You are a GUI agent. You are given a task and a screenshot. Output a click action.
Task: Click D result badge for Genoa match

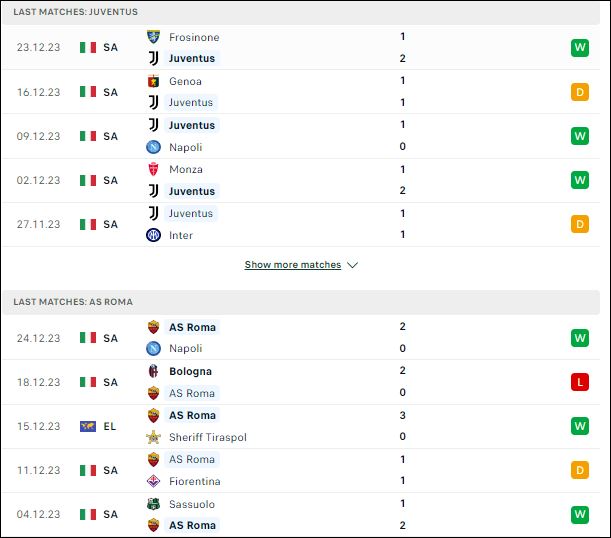coord(580,92)
